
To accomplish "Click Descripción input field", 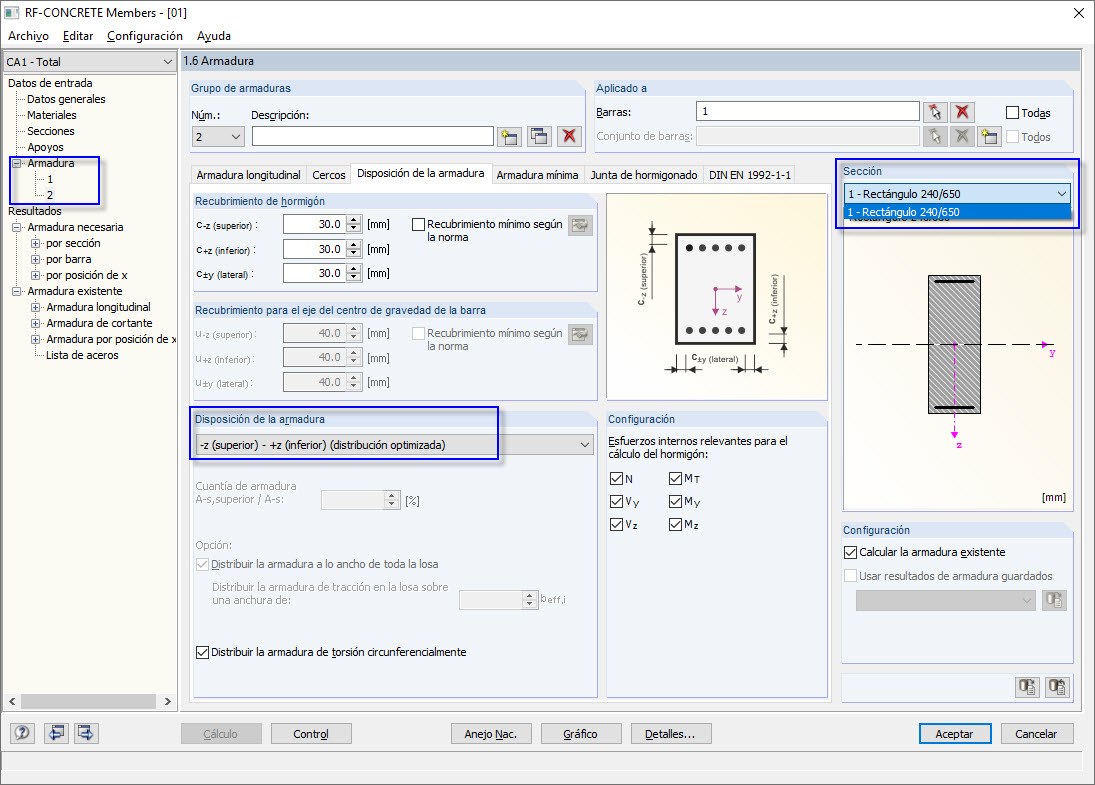I will (373, 136).
